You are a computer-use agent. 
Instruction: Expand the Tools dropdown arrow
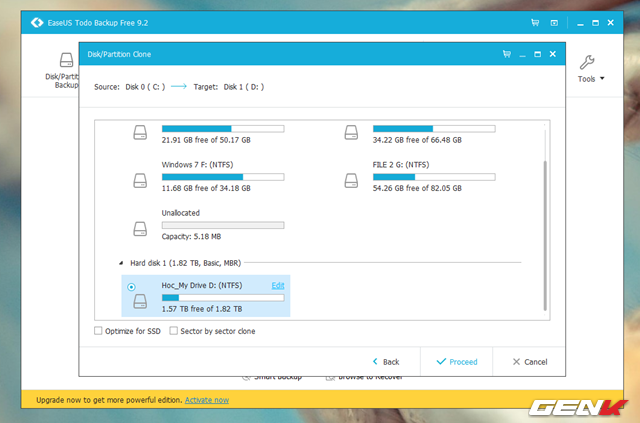pos(602,78)
